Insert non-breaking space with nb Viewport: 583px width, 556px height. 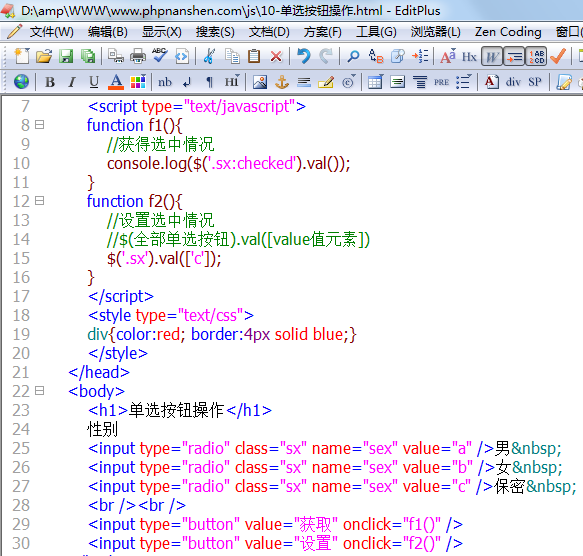(x=165, y=82)
